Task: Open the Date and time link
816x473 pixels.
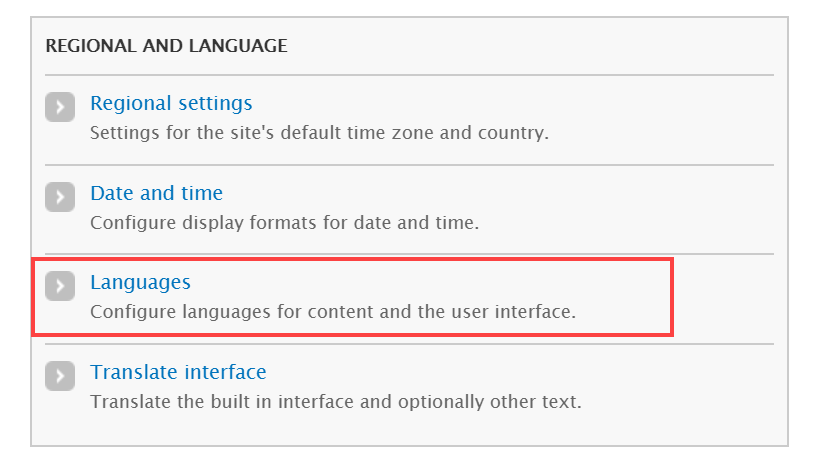Action: tap(157, 193)
